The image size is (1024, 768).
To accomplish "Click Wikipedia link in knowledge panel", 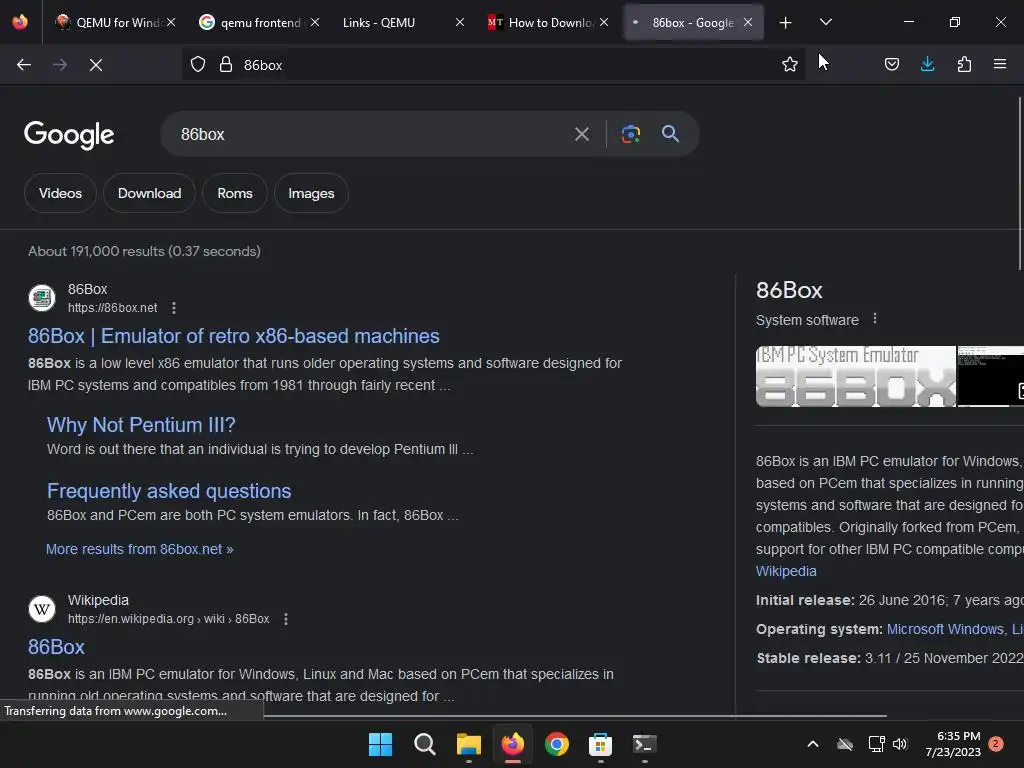I will coord(786,571).
